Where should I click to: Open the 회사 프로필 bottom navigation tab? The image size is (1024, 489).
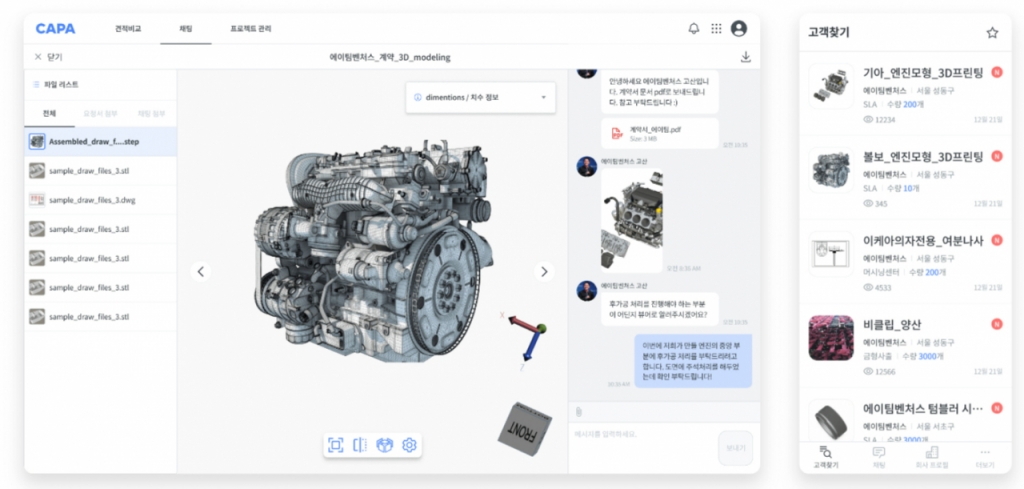click(932, 457)
